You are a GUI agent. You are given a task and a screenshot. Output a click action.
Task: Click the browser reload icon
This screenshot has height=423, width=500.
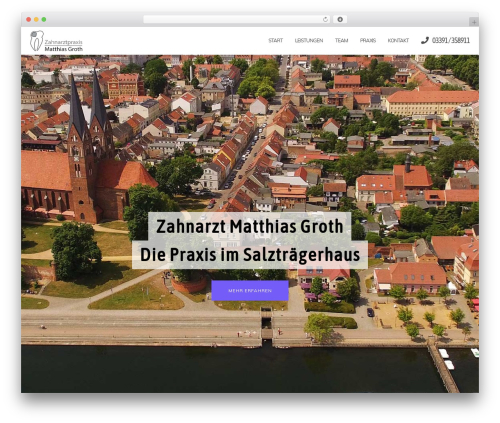coord(325,20)
